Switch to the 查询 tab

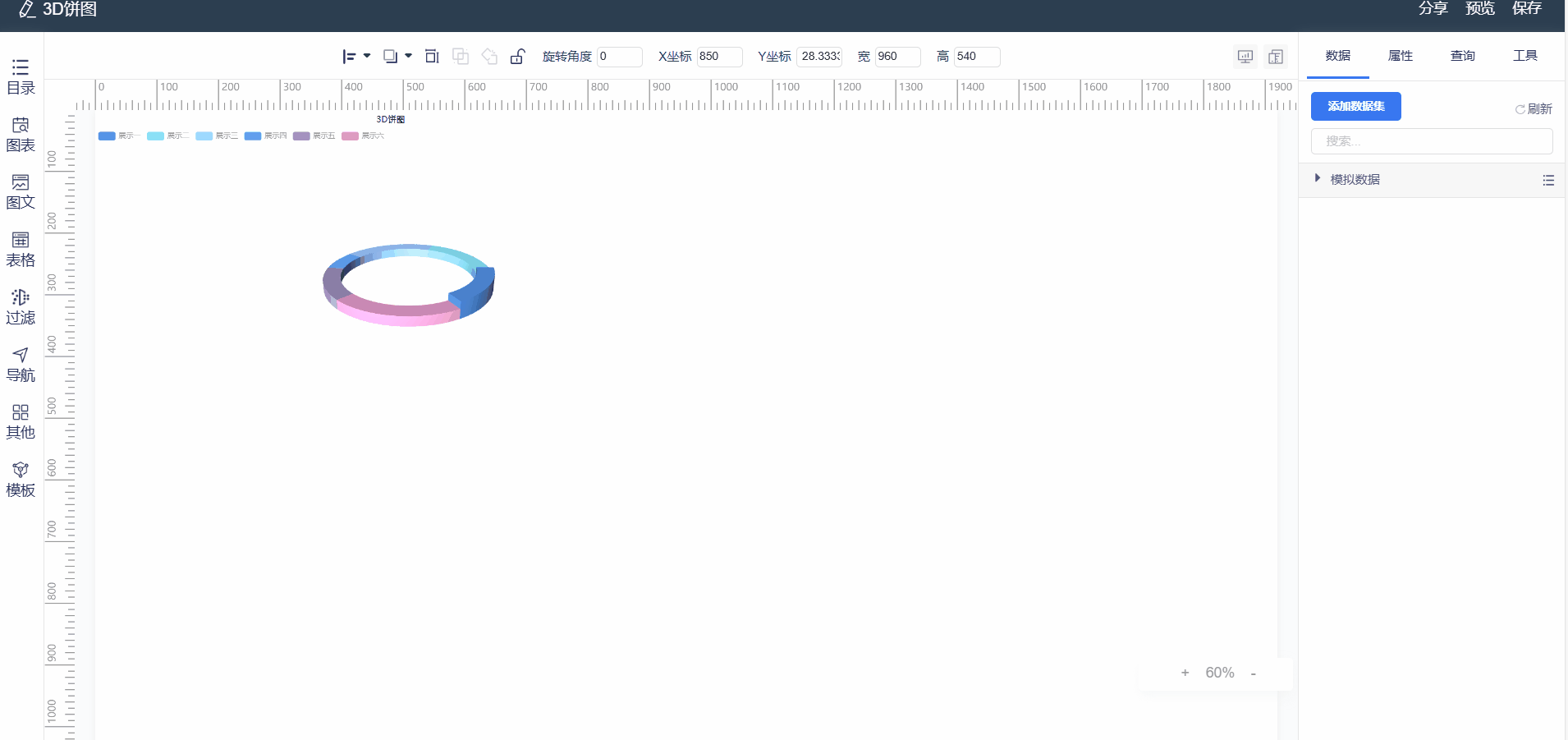point(1463,56)
